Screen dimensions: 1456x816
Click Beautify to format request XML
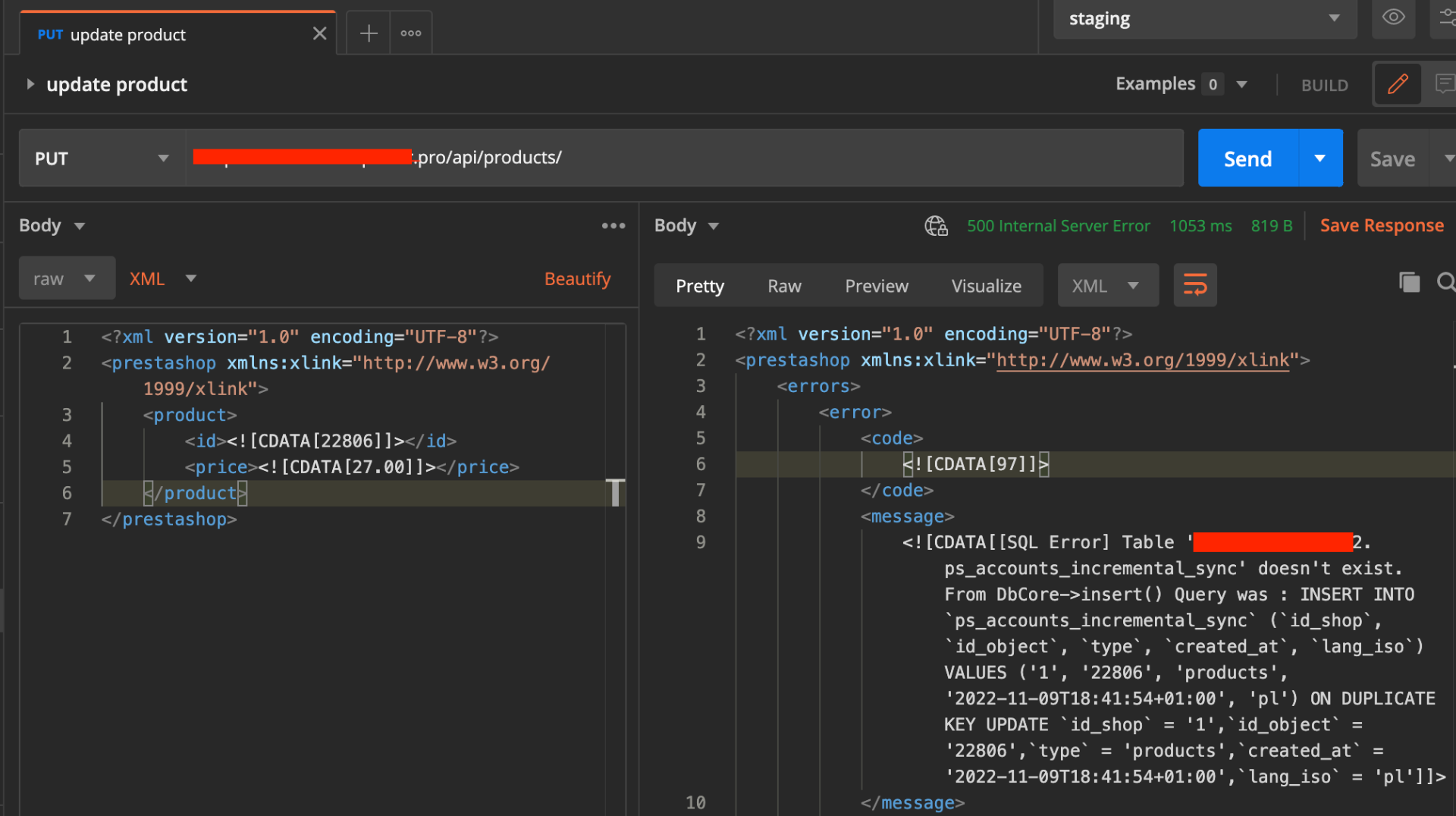pos(577,279)
